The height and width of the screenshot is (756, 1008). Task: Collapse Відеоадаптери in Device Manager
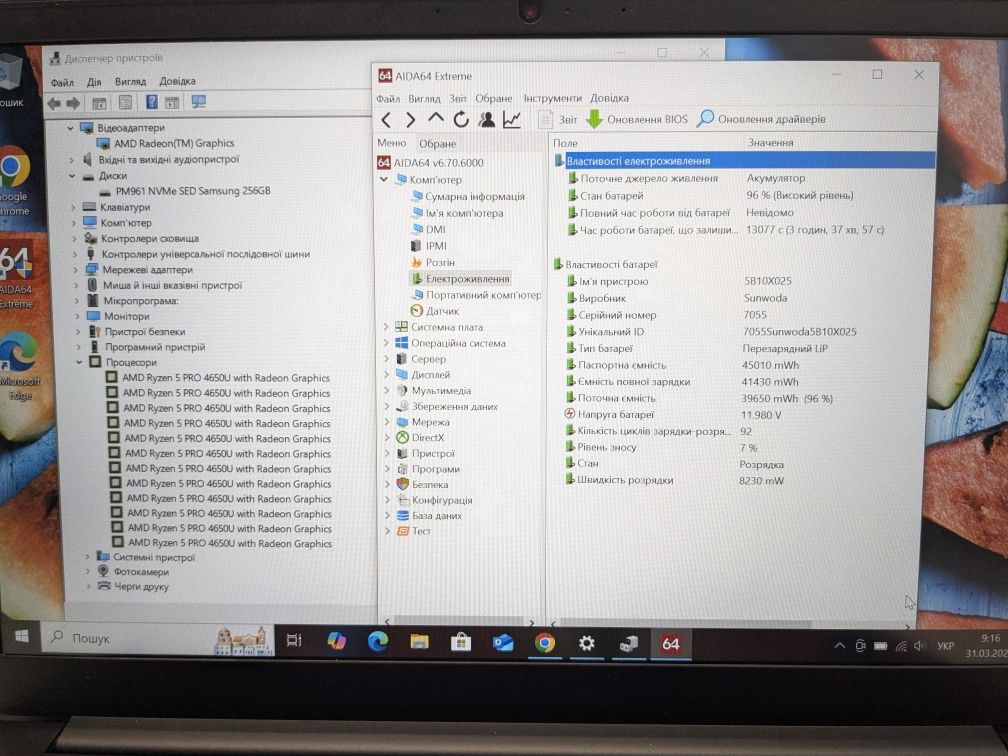click(70, 128)
